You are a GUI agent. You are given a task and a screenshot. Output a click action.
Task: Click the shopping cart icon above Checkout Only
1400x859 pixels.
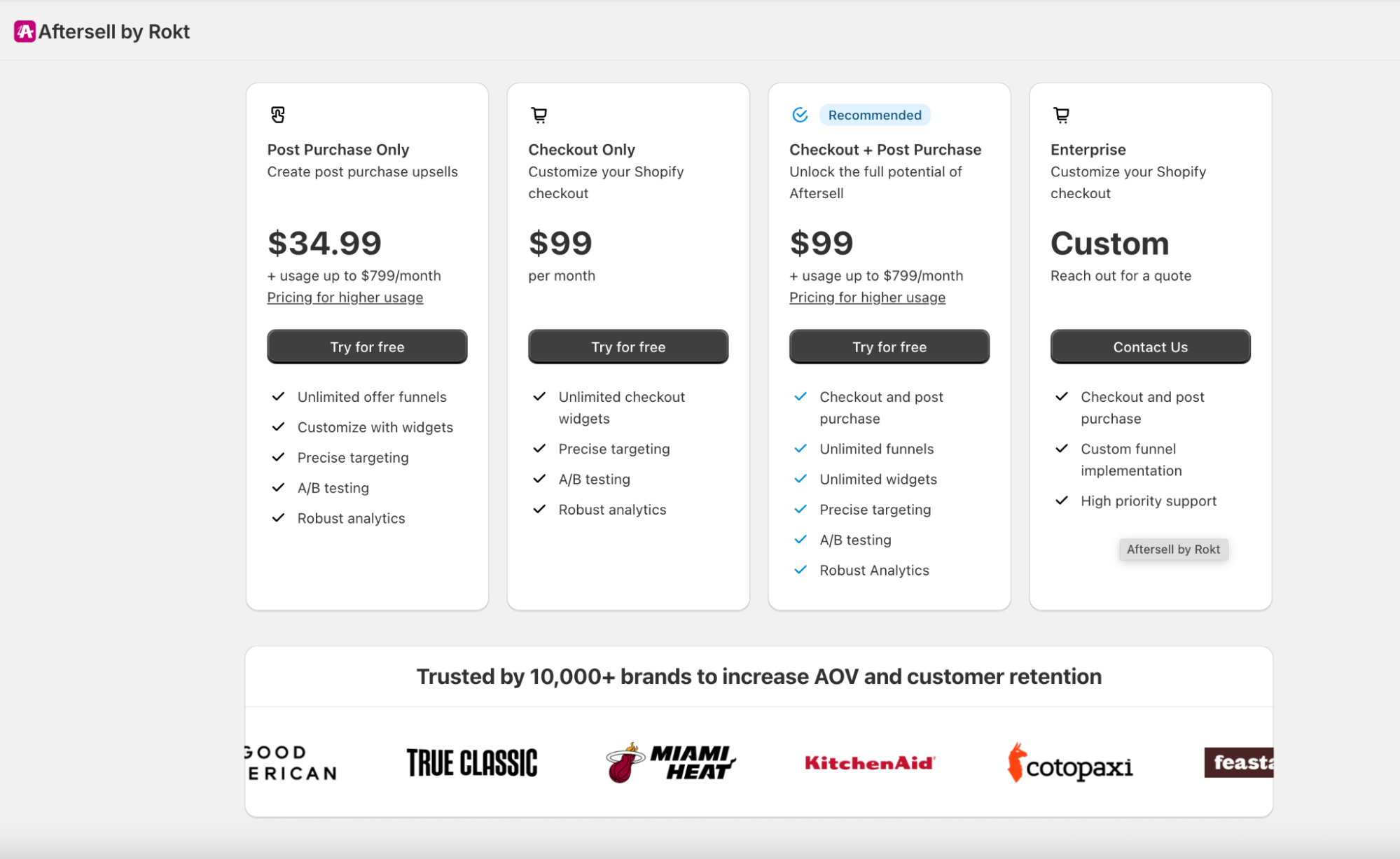coord(539,114)
